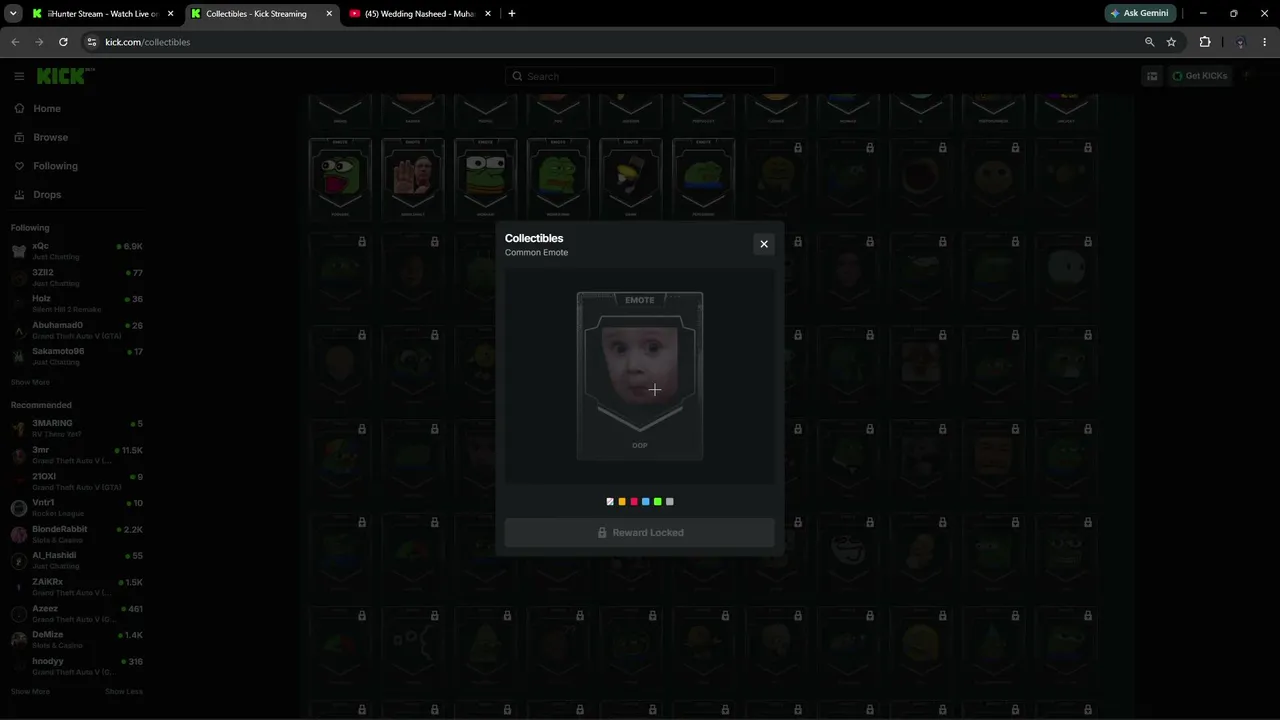The height and width of the screenshot is (720, 1280).
Task: Open ZAIKRx recommended channel
Action: click(77, 587)
